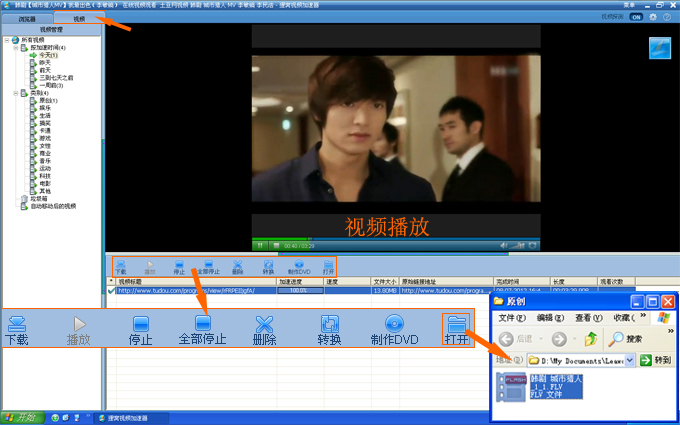Pause the playing video
680x425 pixels.
click(x=260, y=246)
